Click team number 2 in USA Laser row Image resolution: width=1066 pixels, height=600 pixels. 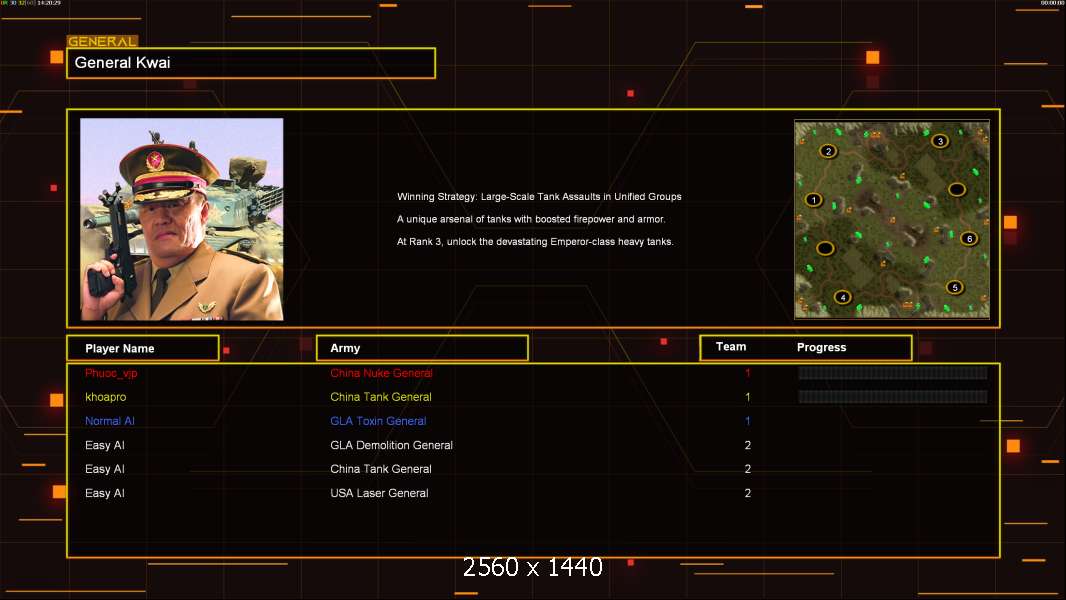click(747, 493)
